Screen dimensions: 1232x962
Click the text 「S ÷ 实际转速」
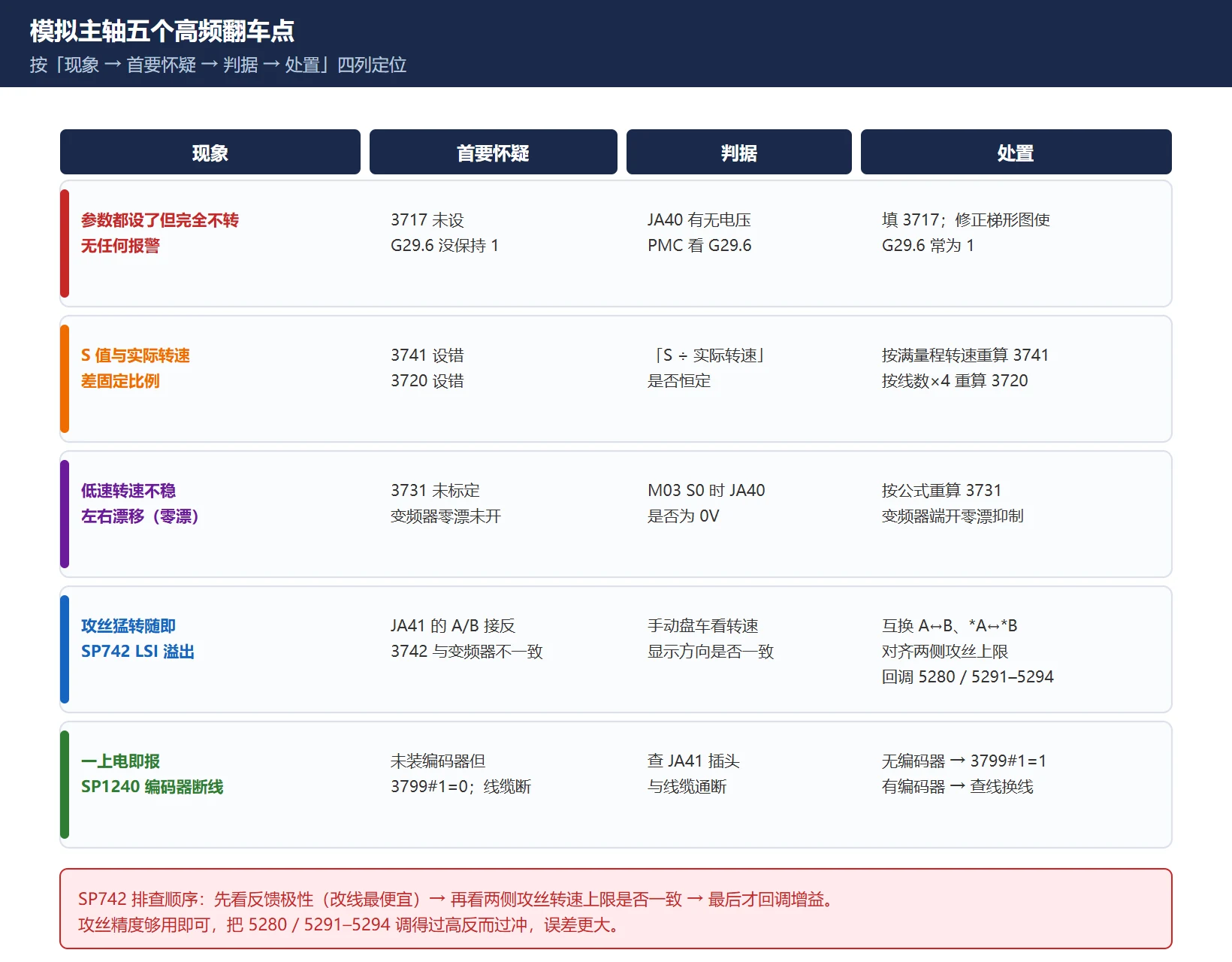pos(708,355)
